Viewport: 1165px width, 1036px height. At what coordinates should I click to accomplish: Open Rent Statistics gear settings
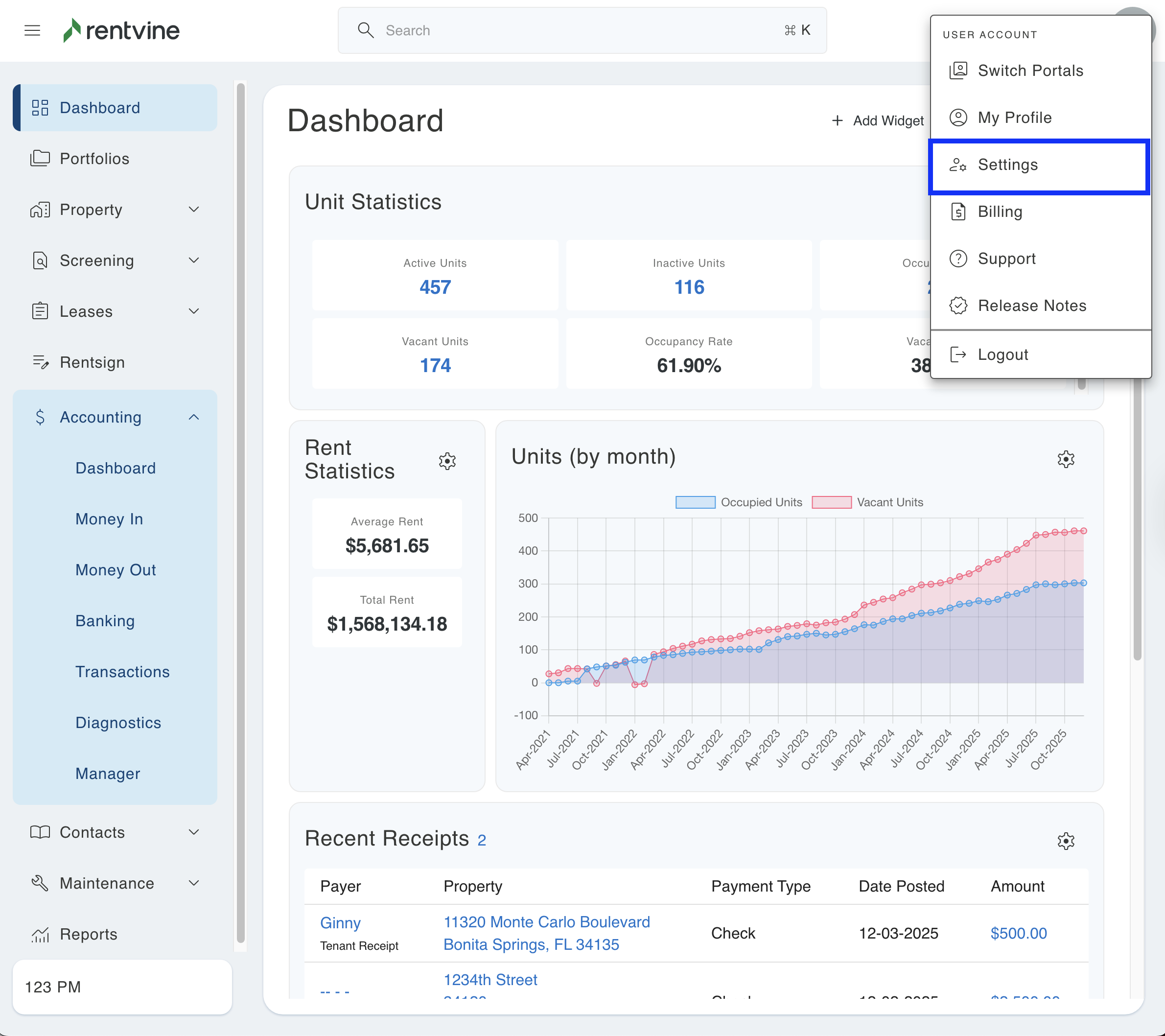(447, 461)
